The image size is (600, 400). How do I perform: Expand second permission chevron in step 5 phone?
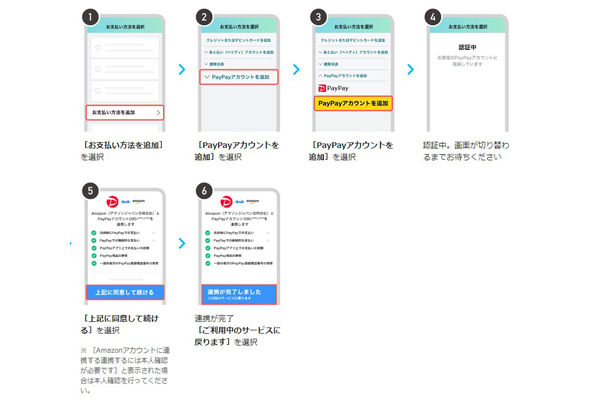(x=153, y=240)
